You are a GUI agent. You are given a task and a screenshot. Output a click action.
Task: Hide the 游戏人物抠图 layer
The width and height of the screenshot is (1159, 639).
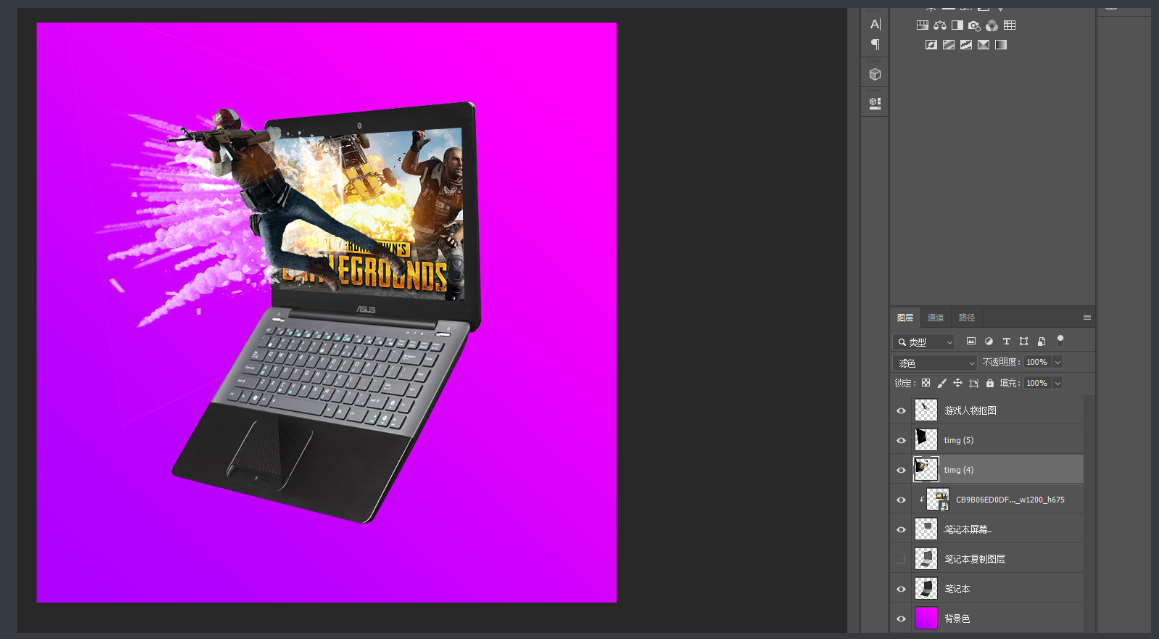(901, 410)
